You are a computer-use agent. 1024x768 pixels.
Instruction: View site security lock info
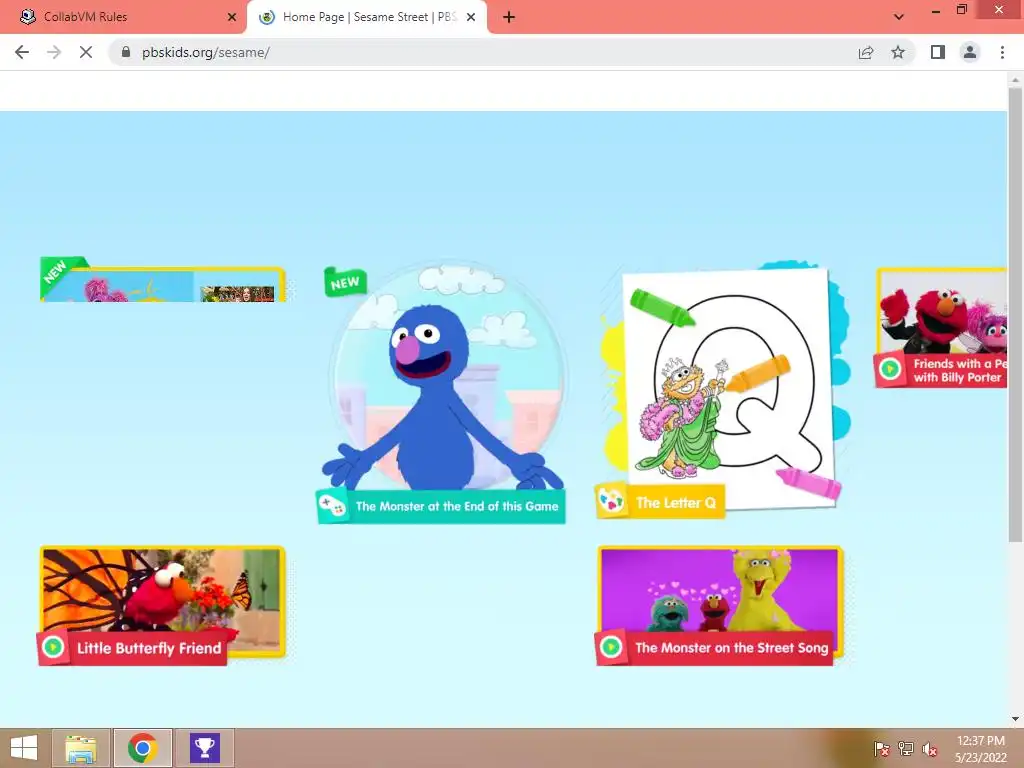[126, 52]
